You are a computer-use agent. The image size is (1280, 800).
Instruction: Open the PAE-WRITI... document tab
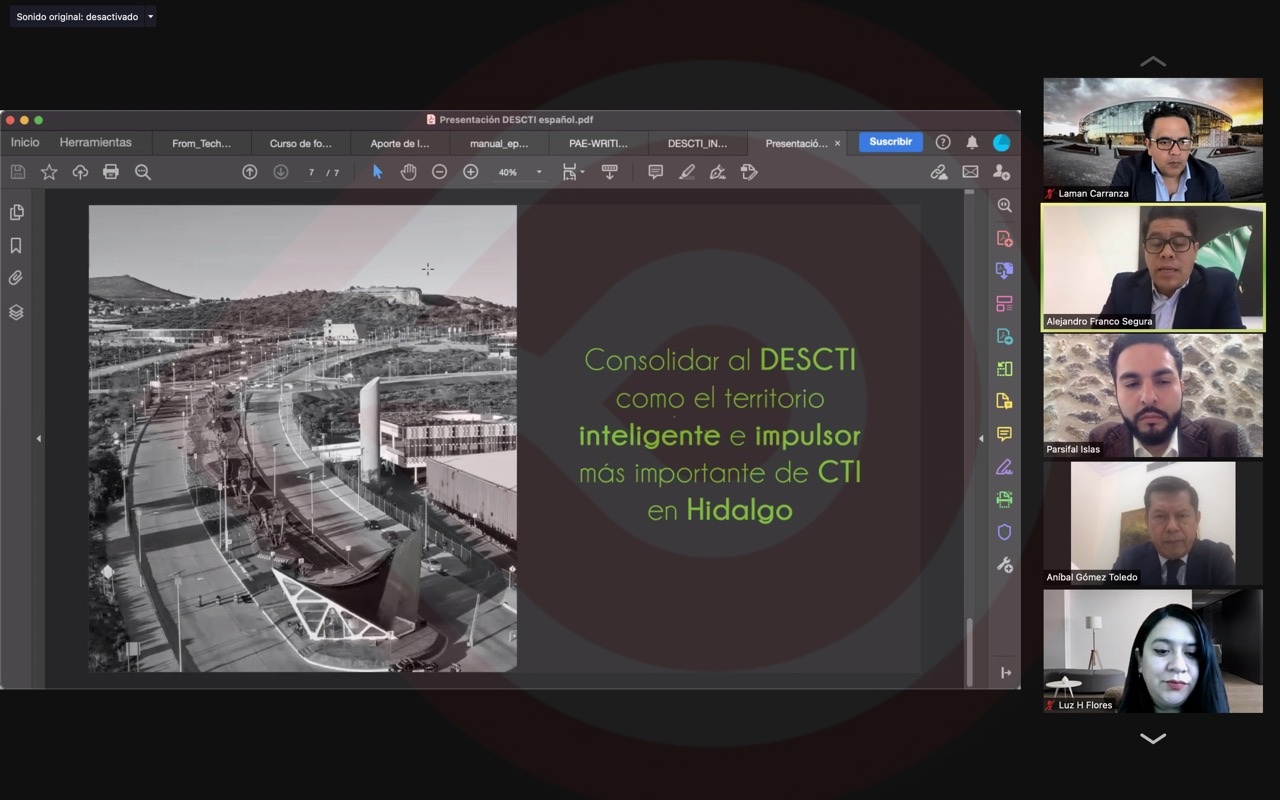(598, 144)
